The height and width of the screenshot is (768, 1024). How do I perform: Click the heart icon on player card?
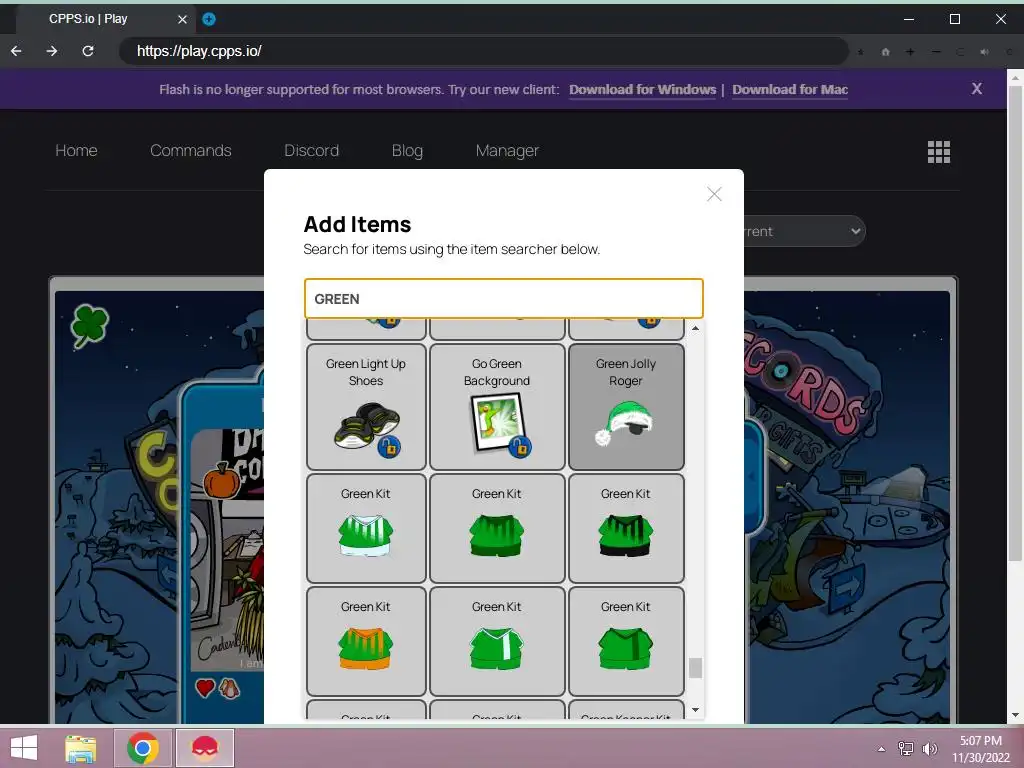(x=205, y=688)
